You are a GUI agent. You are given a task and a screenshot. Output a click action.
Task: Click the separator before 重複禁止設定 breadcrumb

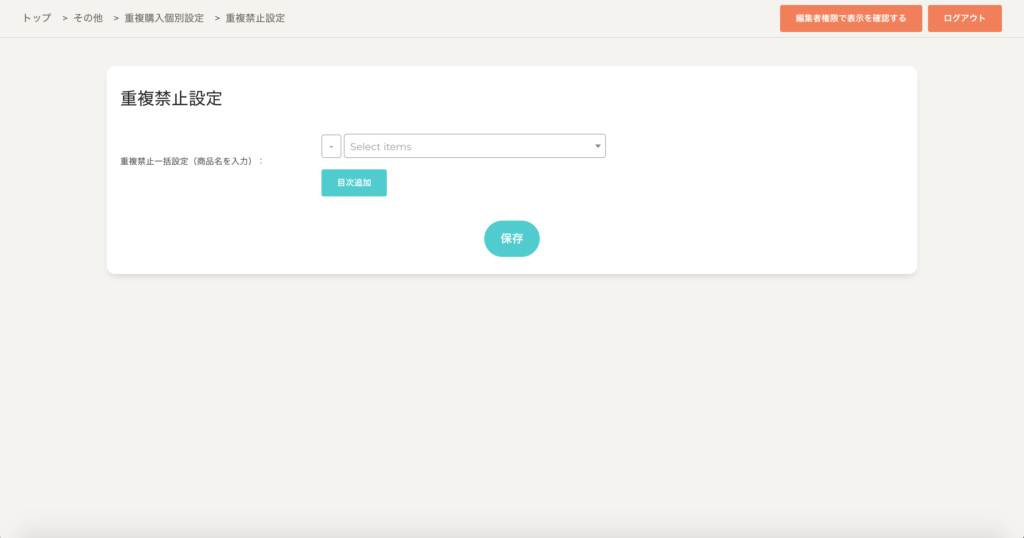(217, 18)
